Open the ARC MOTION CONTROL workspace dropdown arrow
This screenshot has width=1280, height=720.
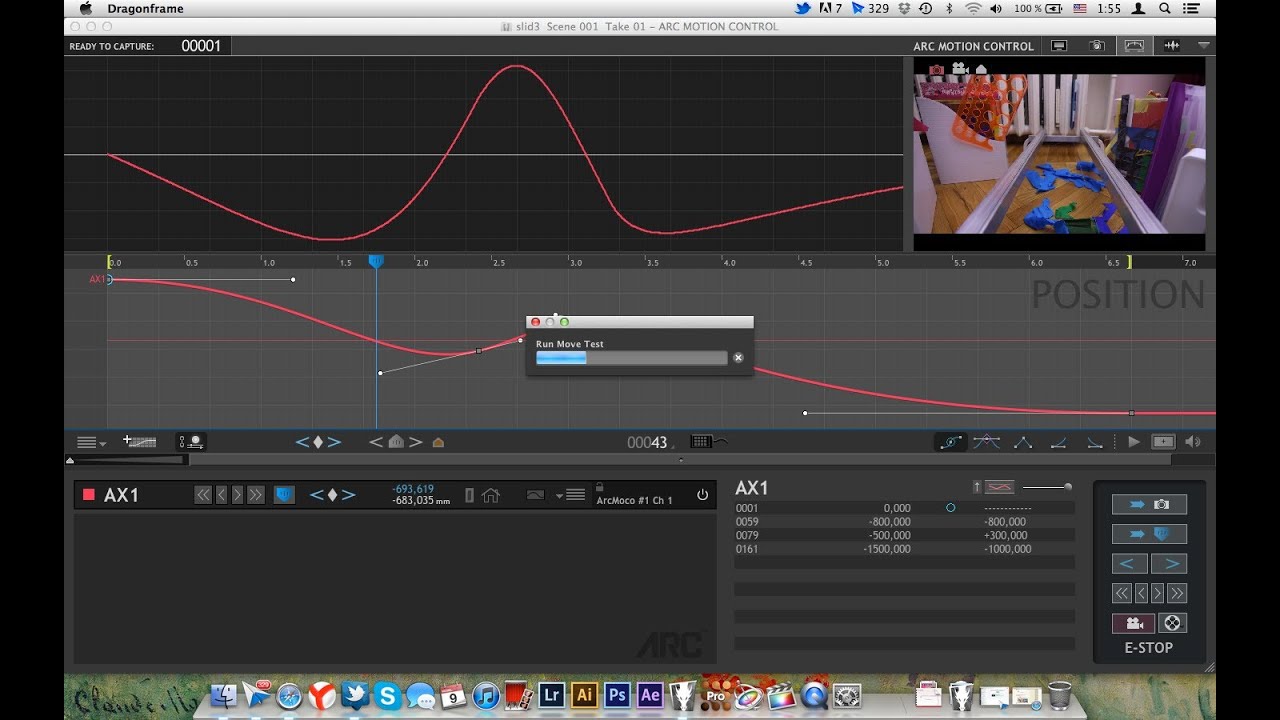coord(1203,46)
